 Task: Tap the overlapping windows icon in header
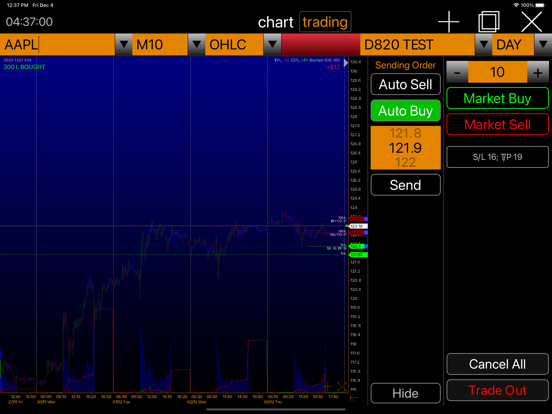pos(489,22)
